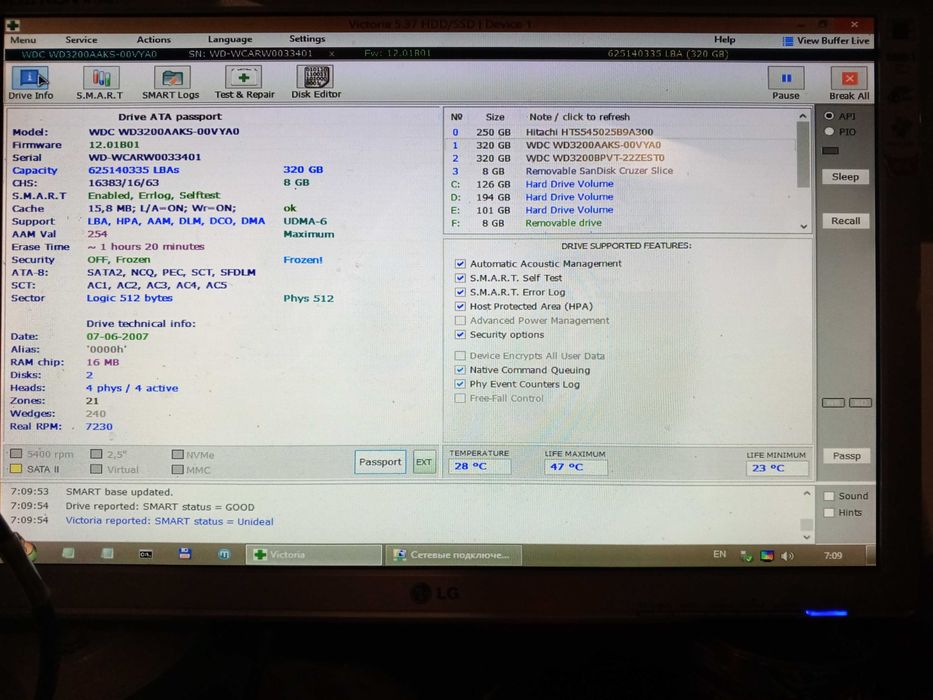Toggle Host Protected Area (HPA) checkbox
Screen dimensions: 933x700
pyautogui.click(x=460, y=307)
